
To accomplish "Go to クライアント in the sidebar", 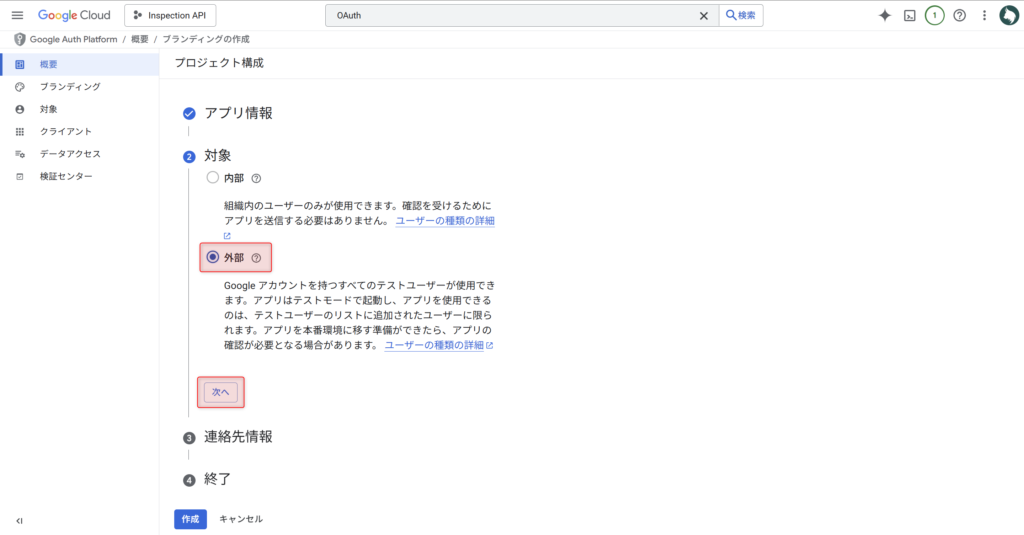I will [x=66, y=132].
